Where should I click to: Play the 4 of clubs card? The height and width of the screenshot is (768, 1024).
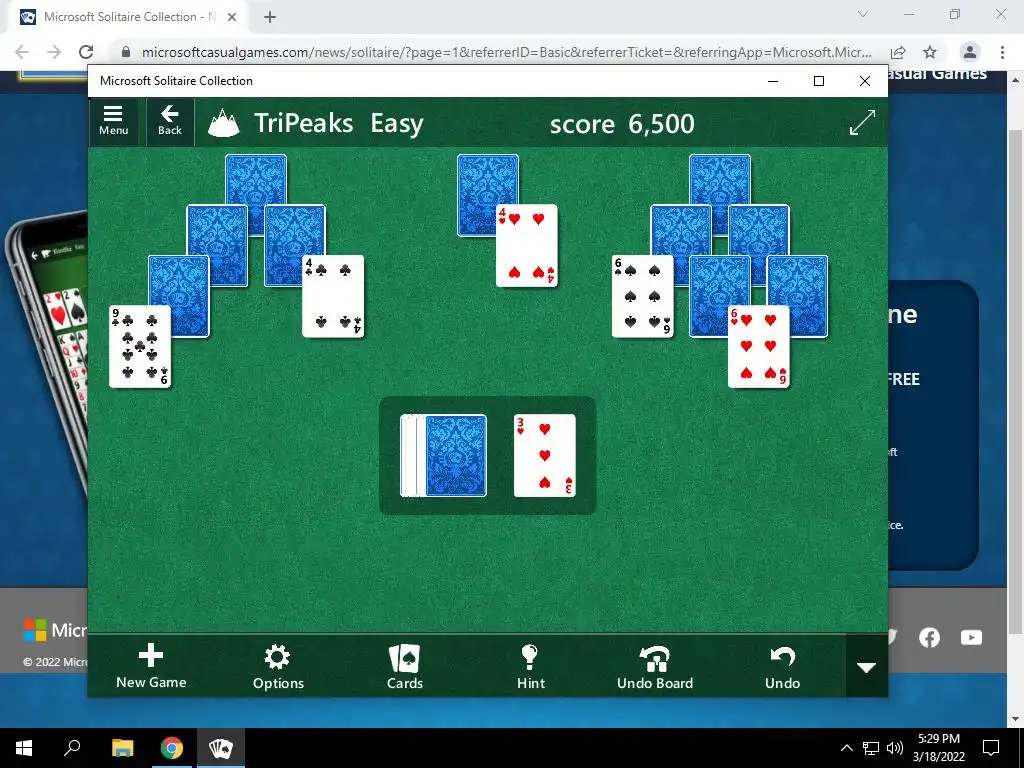click(333, 296)
